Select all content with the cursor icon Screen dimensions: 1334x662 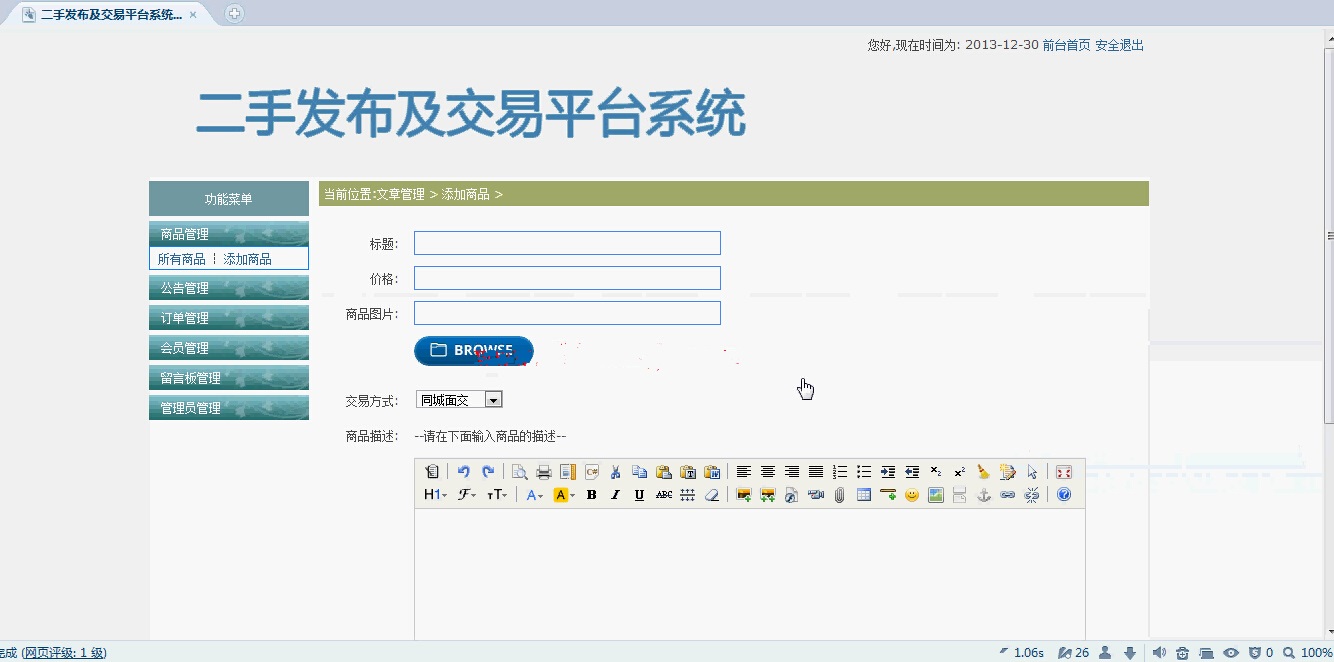(1032, 472)
